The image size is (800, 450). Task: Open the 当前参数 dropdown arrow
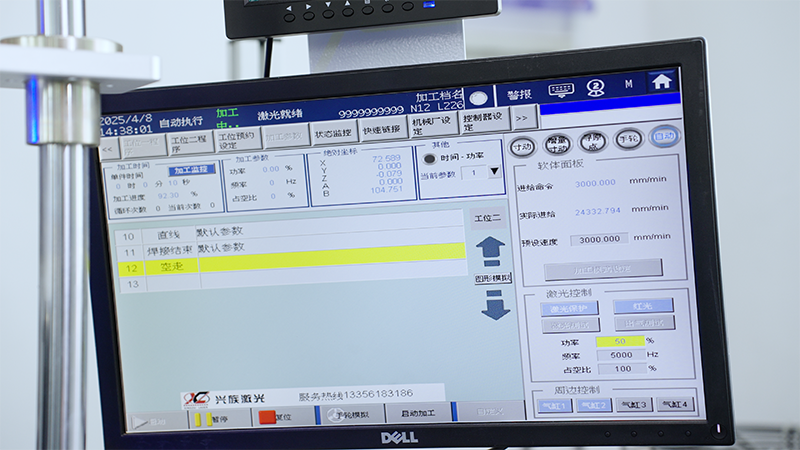(x=493, y=172)
